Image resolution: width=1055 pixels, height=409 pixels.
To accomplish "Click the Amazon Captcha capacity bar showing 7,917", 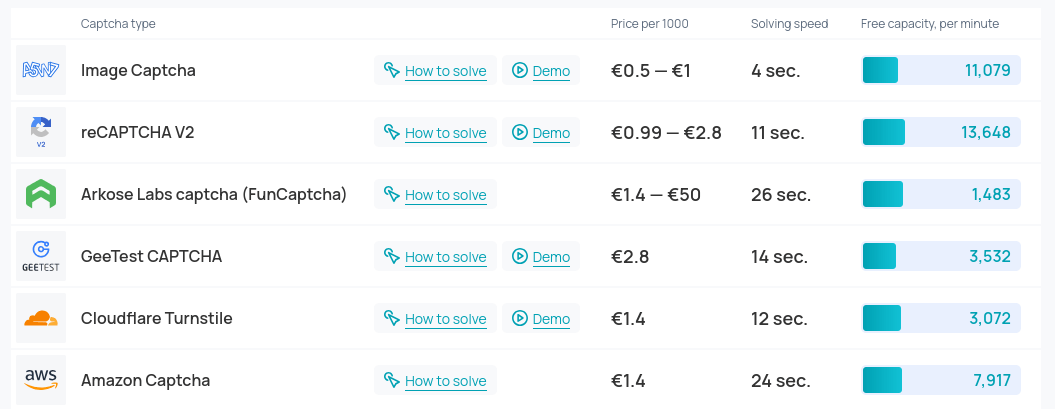I will point(940,380).
